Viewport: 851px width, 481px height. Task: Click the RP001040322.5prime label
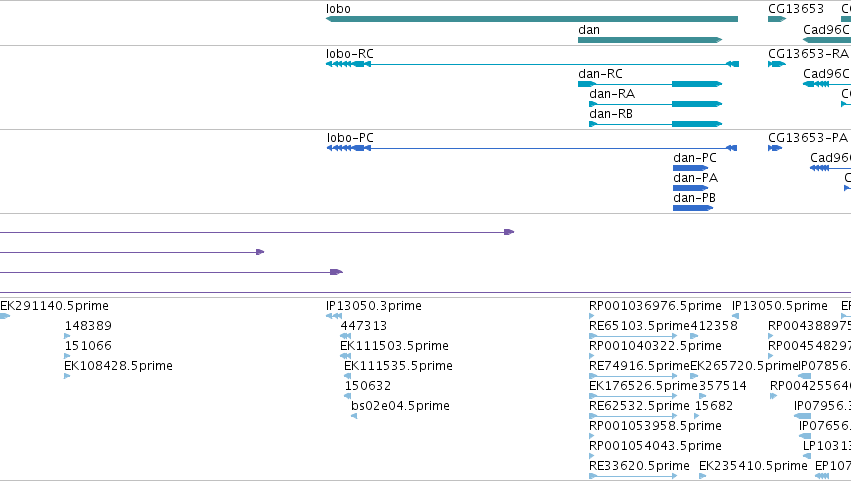(x=655, y=346)
